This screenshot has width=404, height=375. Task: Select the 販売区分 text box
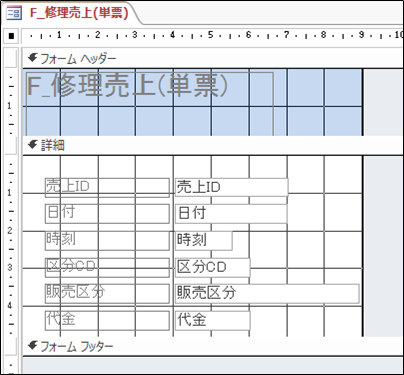[x=267, y=294]
